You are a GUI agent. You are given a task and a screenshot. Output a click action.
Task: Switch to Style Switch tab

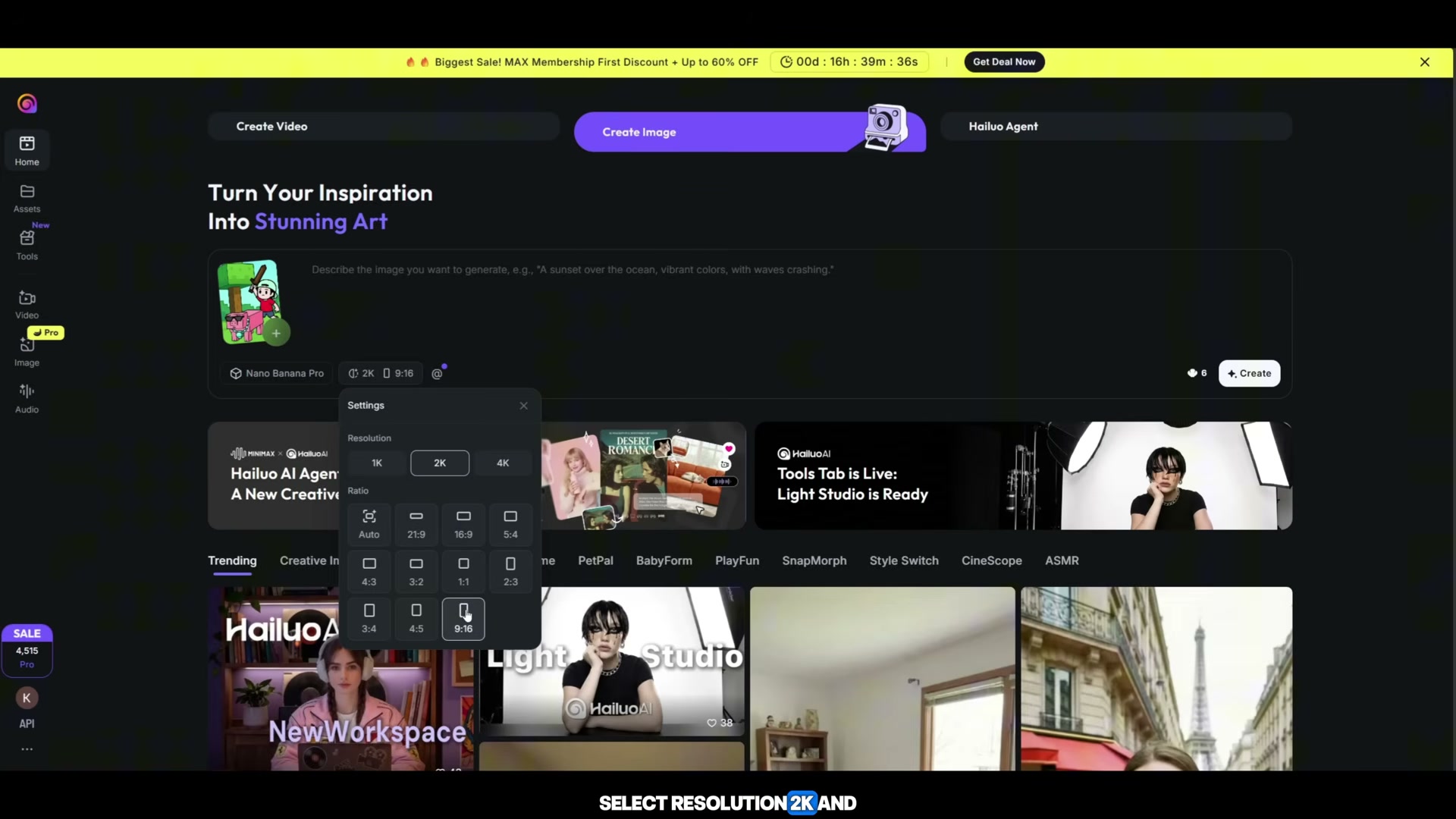[x=904, y=561]
